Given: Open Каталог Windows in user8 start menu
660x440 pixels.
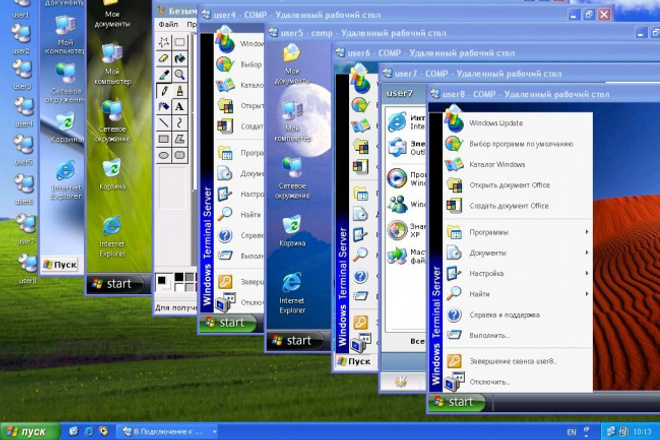Looking at the screenshot, I should pyautogui.click(x=518, y=164).
